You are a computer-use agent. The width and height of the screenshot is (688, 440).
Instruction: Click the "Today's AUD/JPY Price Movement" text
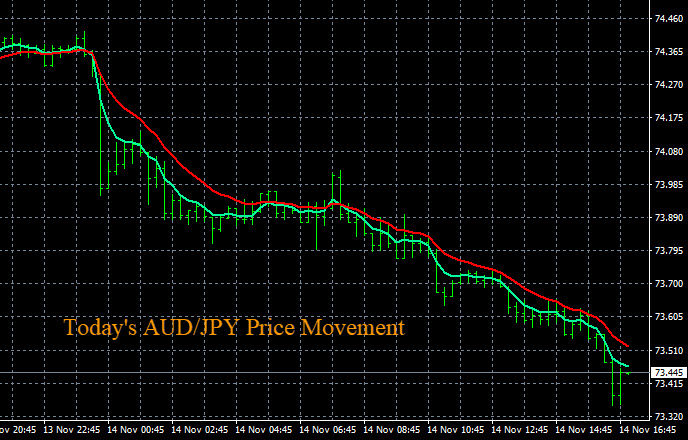pyautogui.click(x=234, y=328)
